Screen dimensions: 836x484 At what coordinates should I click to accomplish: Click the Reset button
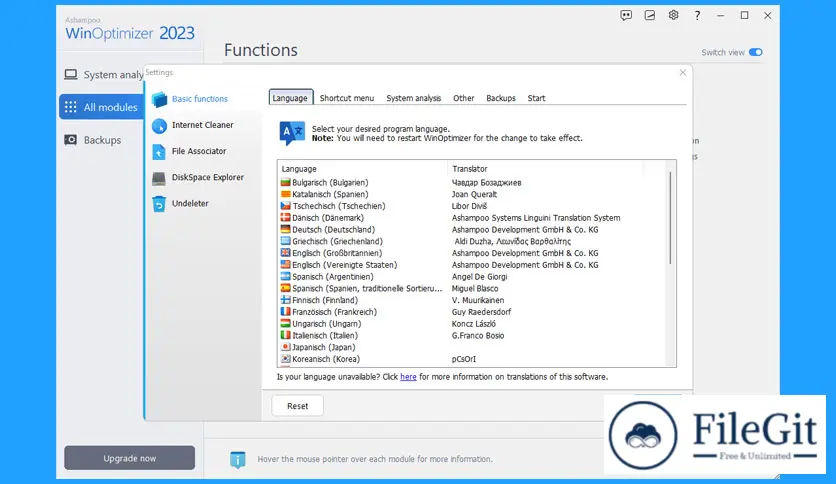pos(298,406)
